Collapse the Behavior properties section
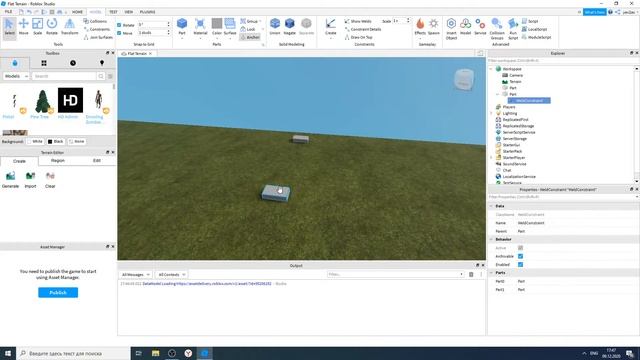 [x=491, y=239]
